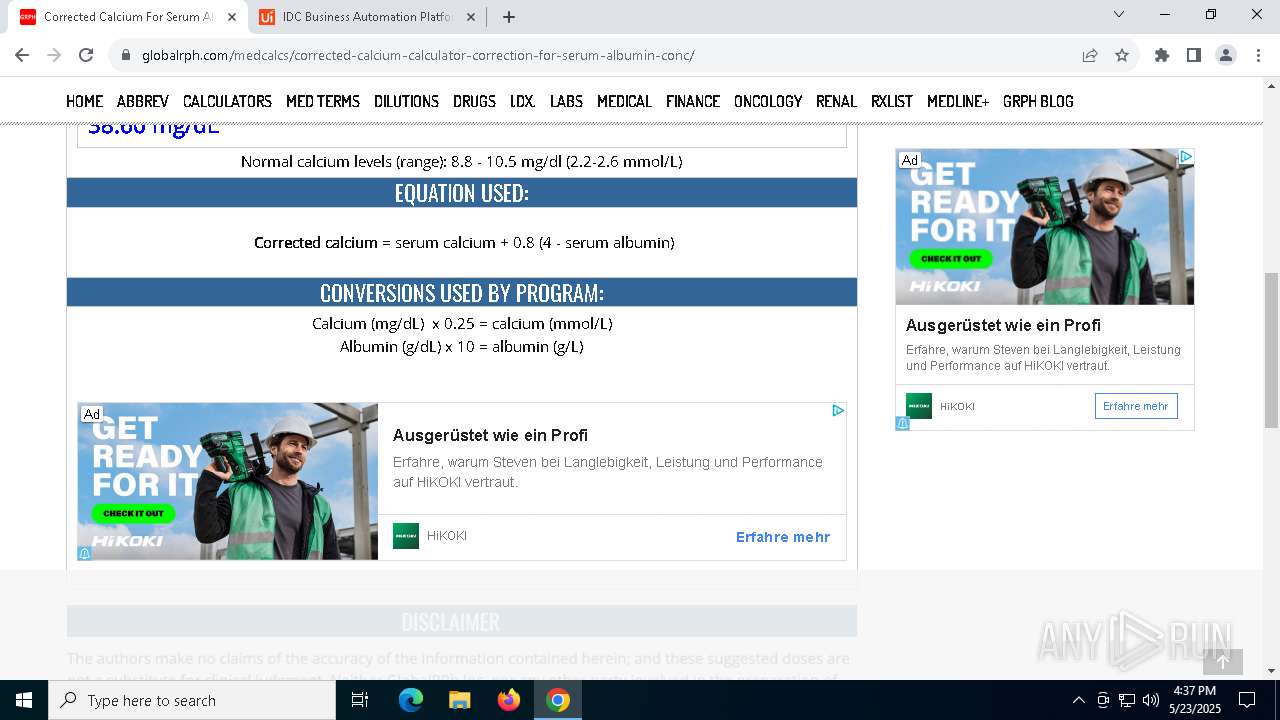Open the volume control tray icon
Image resolution: width=1280 pixels, height=720 pixels.
pos(1151,700)
